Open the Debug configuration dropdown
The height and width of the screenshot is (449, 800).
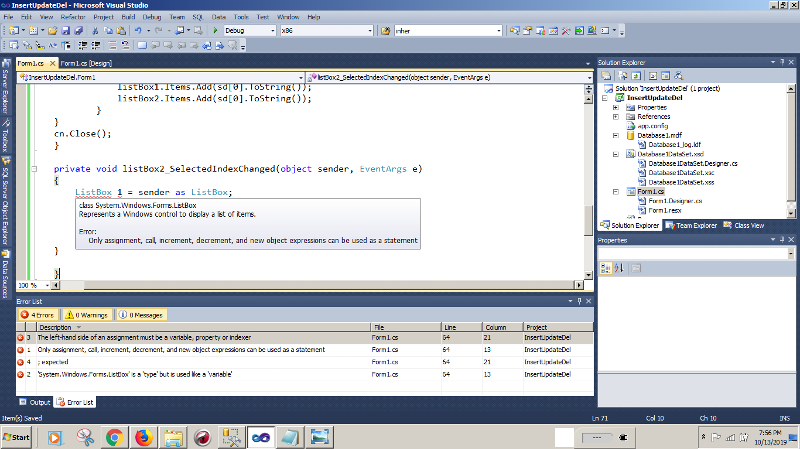pyautogui.click(x=272, y=31)
